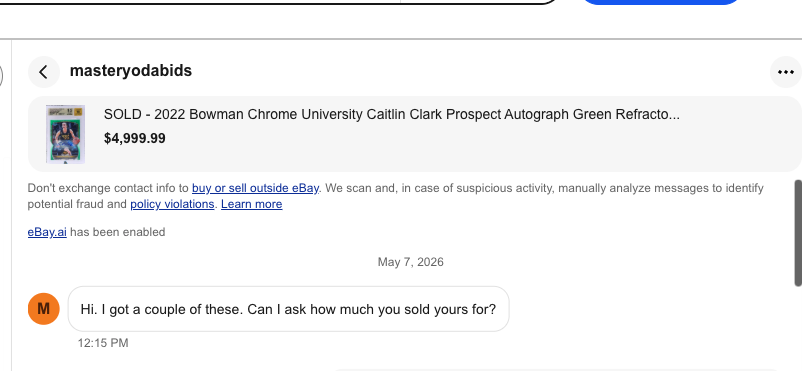The height and width of the screenshot is (371, 807).
Task: Click the 12:15 PM message timestamp
Action: 103,343
